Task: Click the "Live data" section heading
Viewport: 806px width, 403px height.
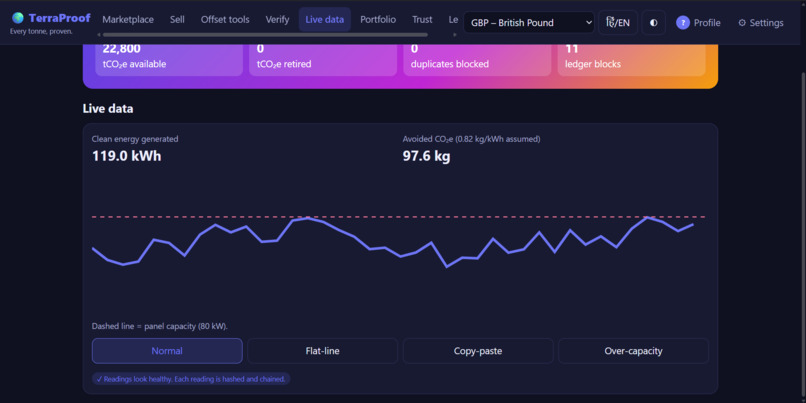Action: pos(108,108)
